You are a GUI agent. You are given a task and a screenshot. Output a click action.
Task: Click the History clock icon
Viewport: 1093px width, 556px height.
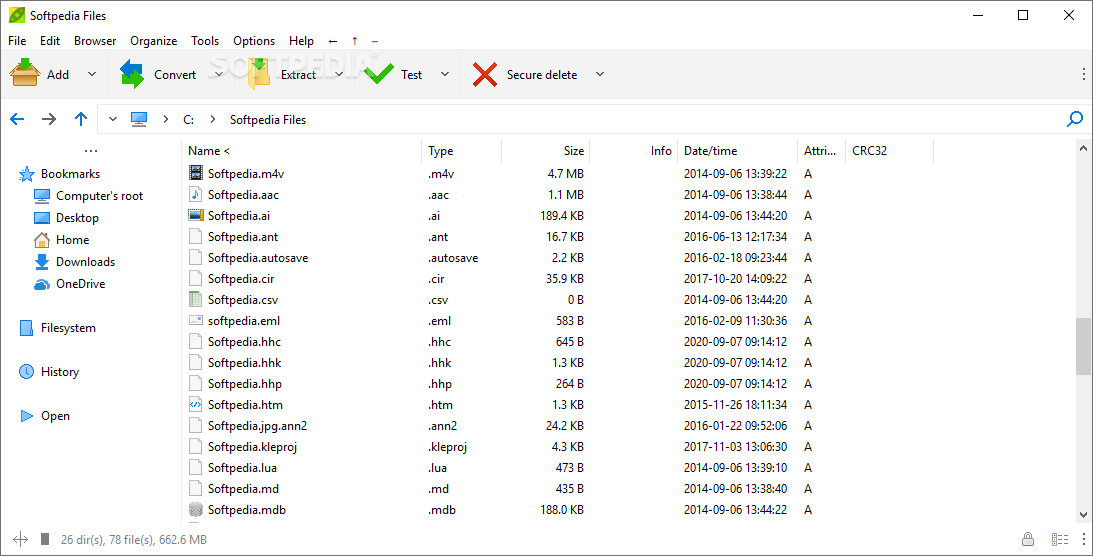[x=26, y=371]
